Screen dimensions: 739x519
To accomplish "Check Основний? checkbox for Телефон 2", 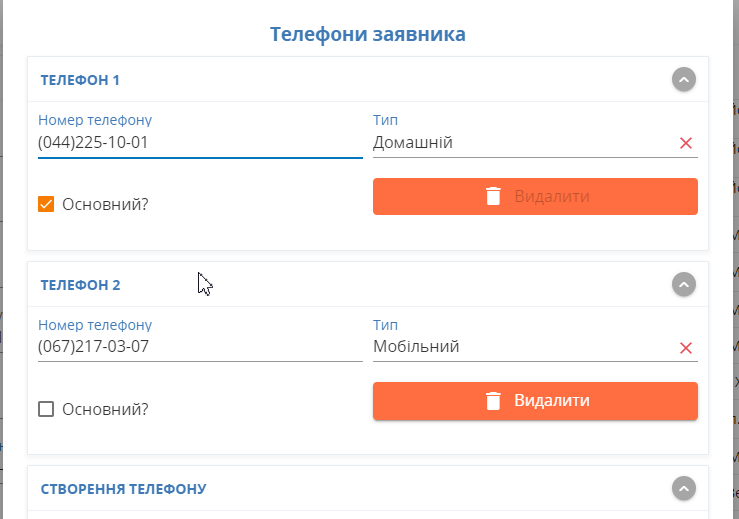I will click(x=46, y=409).
